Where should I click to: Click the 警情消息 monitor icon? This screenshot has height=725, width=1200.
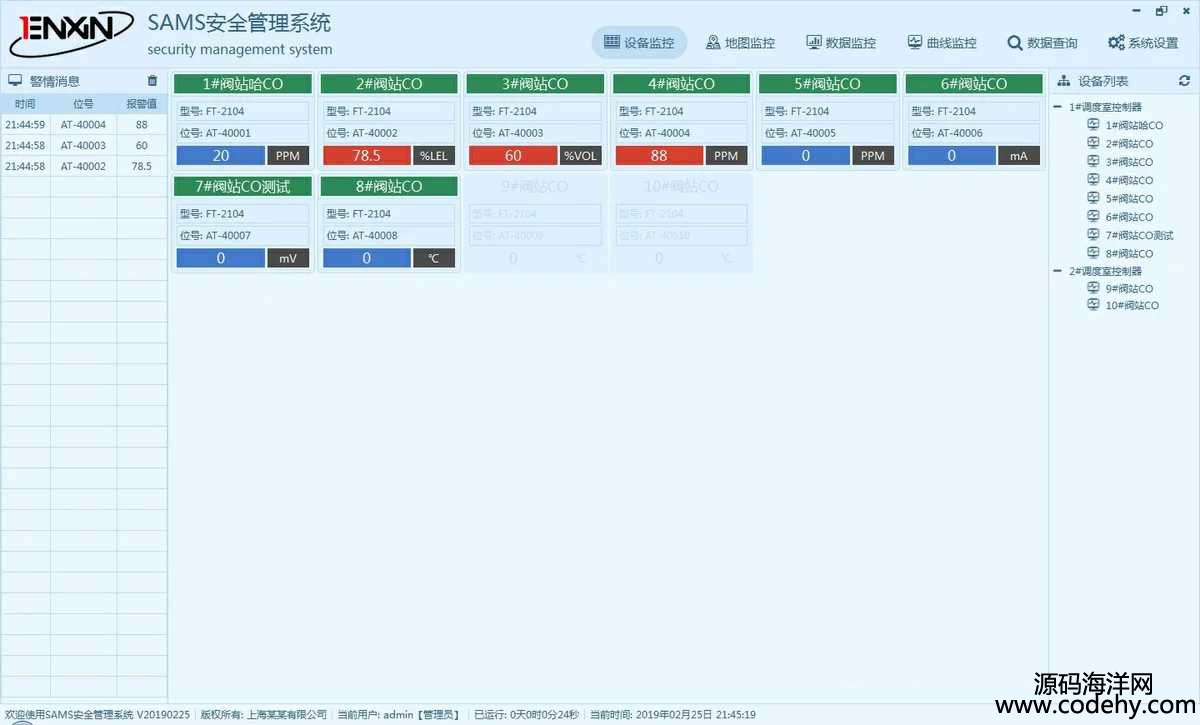point(15,81)
